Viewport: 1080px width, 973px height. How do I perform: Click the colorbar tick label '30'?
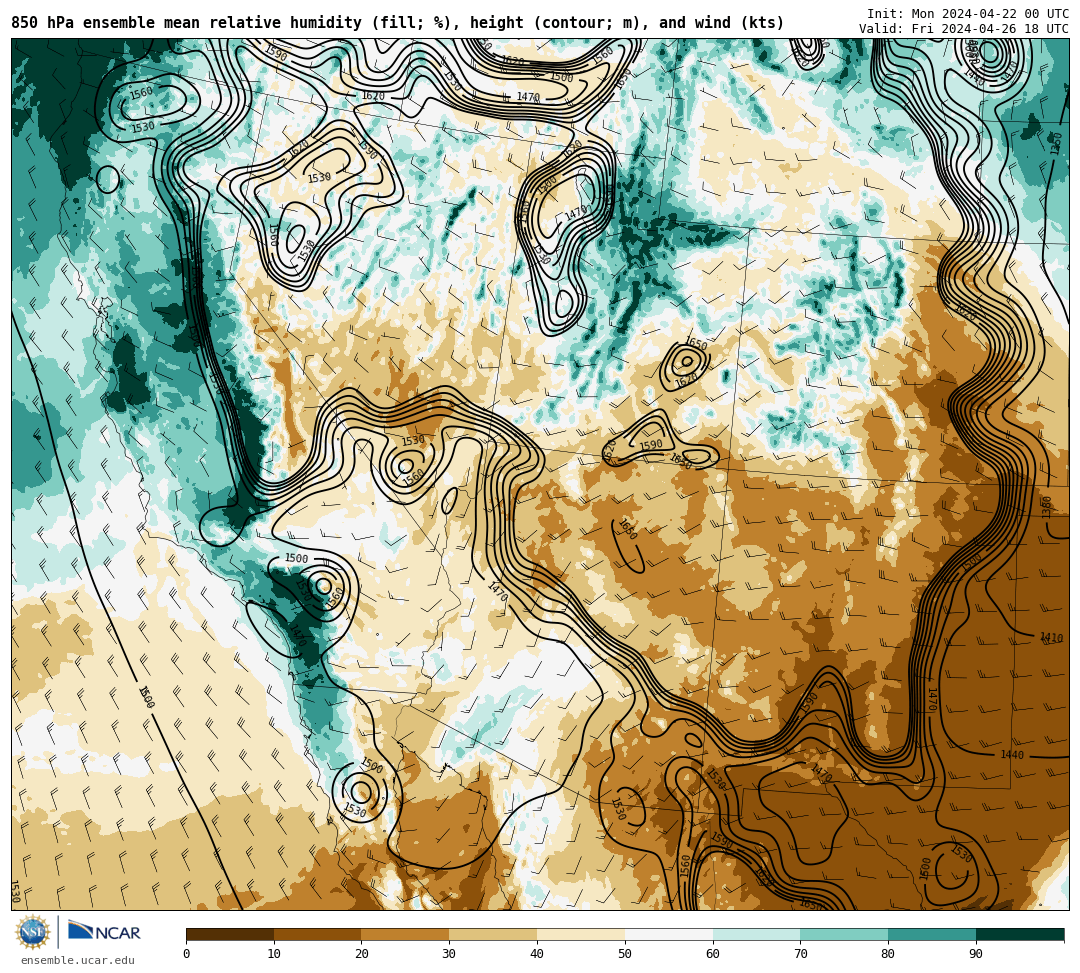(x=449, y=954)
